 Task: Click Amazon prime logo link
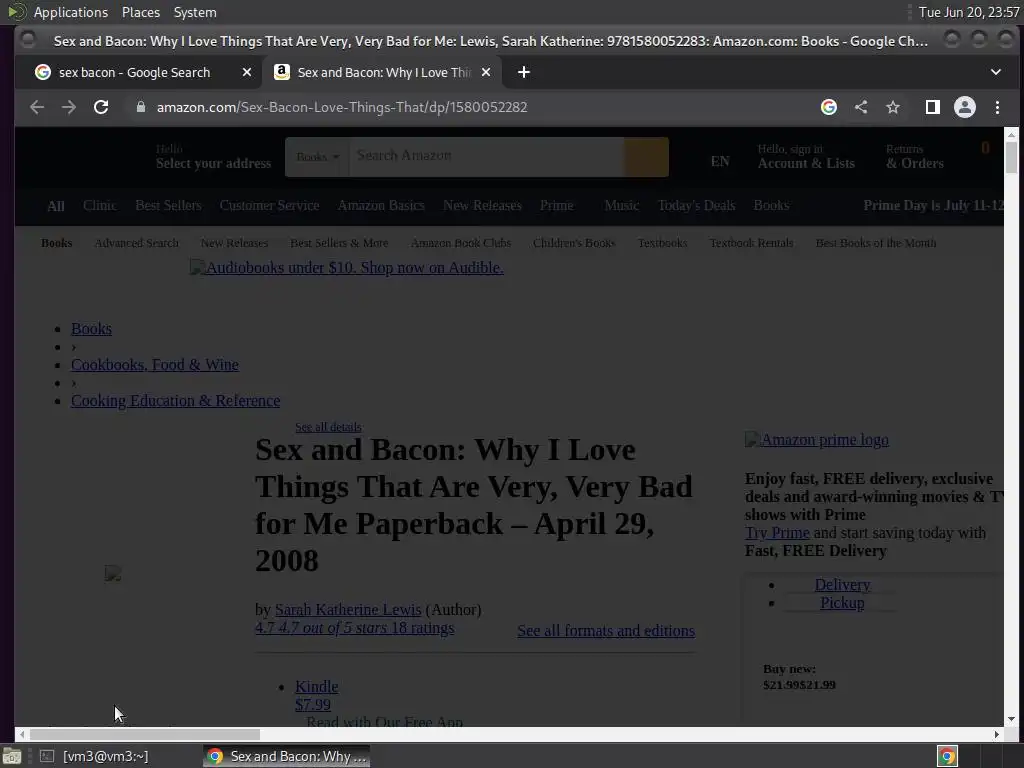pos(816,440)
